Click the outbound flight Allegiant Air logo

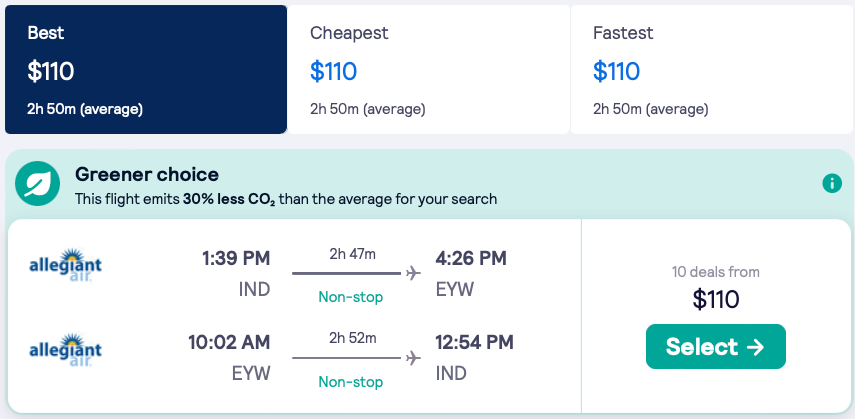tap(67, 268)
